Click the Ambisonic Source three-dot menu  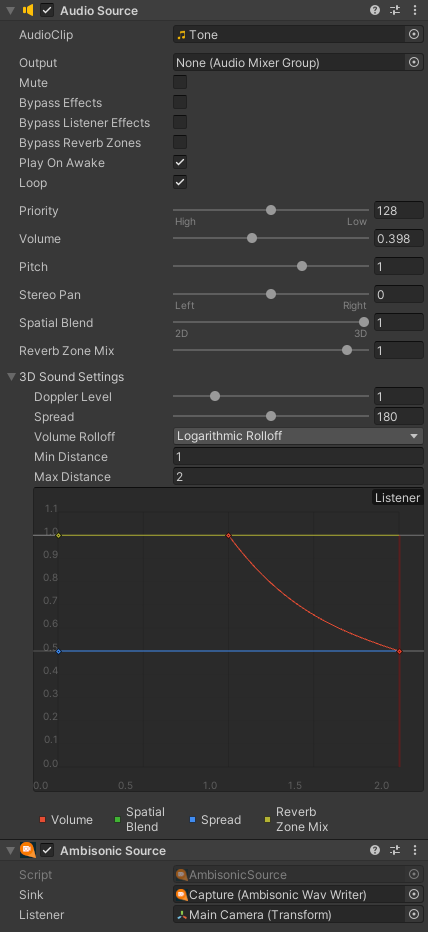[415, 850]
